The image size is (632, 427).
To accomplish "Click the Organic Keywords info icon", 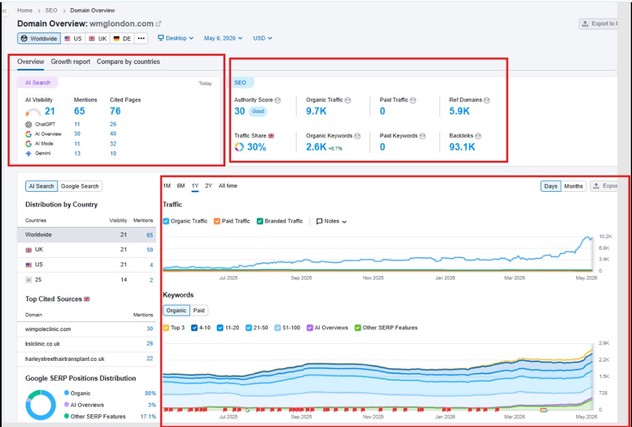I will pyautogui.click(x=357, y=136).
